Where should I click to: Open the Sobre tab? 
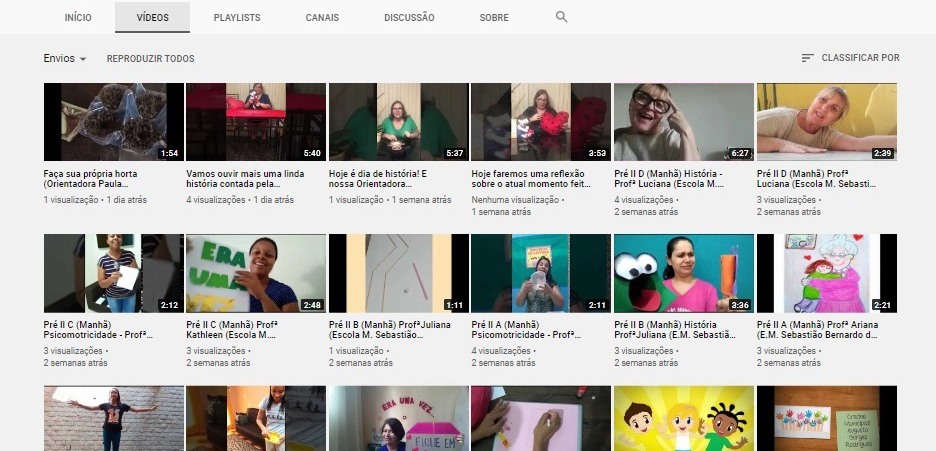pyautogui.click(x=493, y=18)
